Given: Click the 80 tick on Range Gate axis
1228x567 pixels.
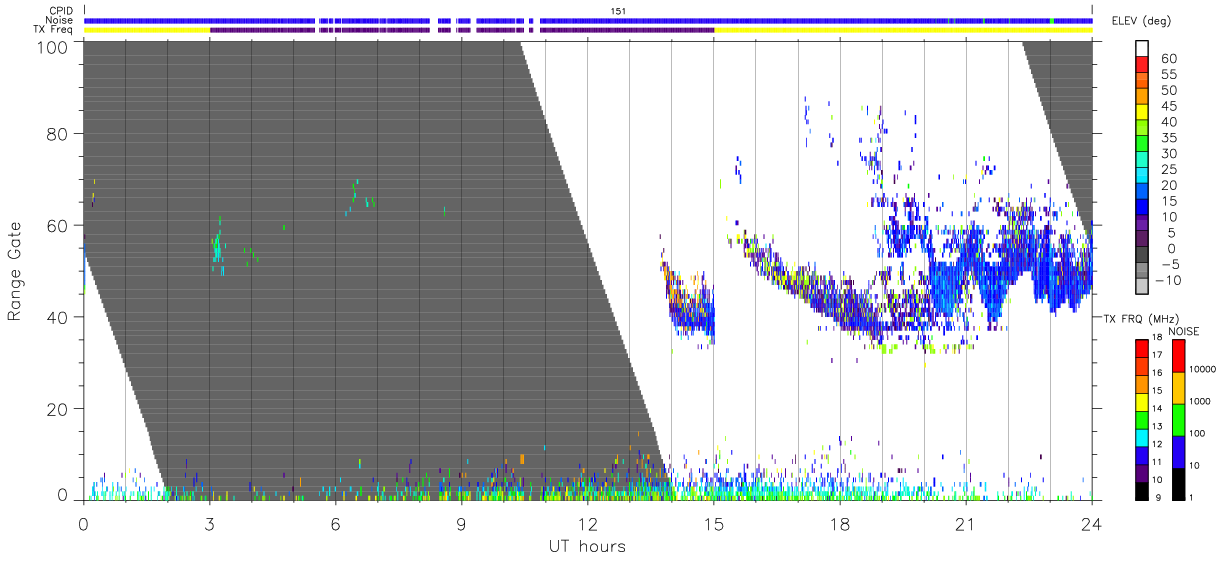Looking at the screenshot, I should click(x=57, y=134).
